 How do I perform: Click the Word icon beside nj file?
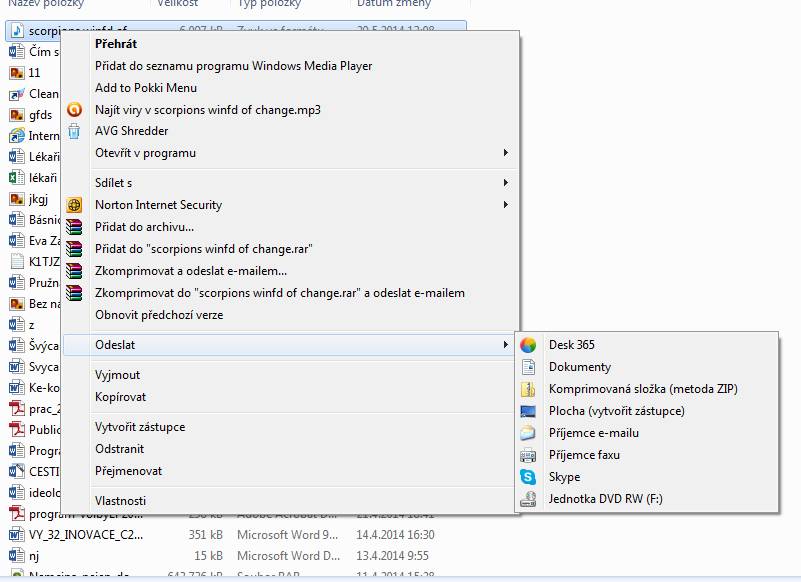point(17,555)
